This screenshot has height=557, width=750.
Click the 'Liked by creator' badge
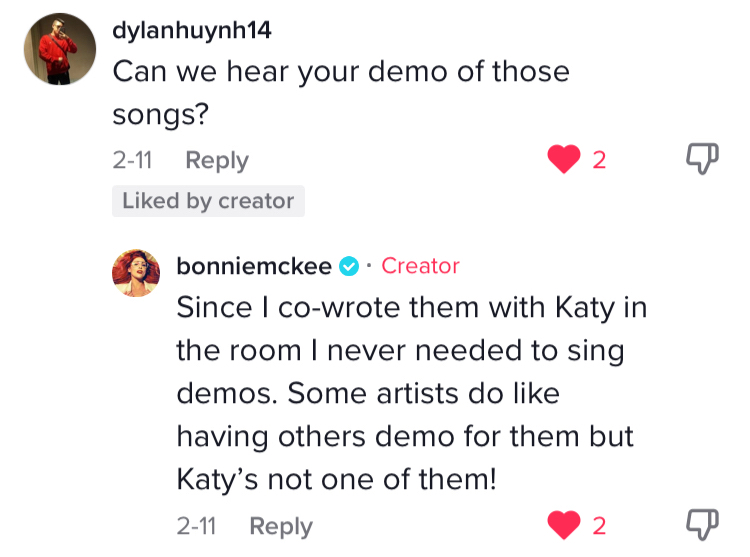[x=208, y=201]
